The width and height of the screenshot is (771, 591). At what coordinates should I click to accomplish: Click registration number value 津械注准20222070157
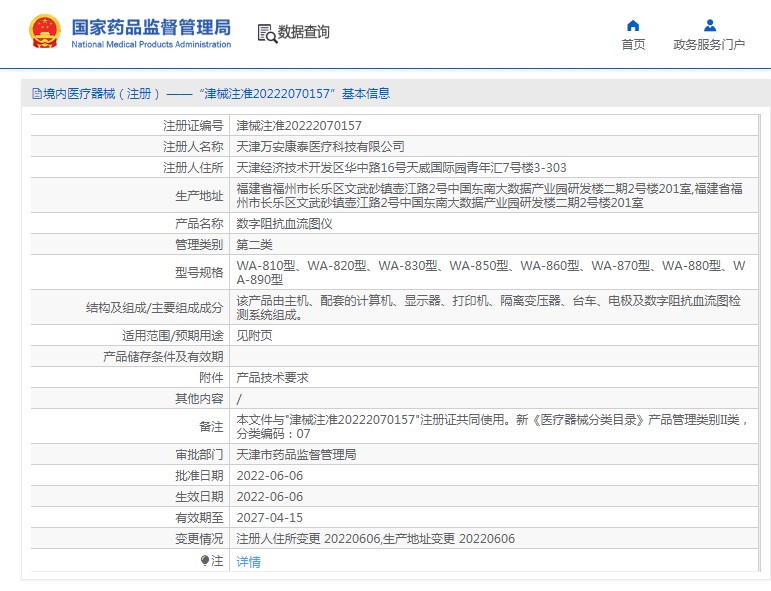pos(298,126)
